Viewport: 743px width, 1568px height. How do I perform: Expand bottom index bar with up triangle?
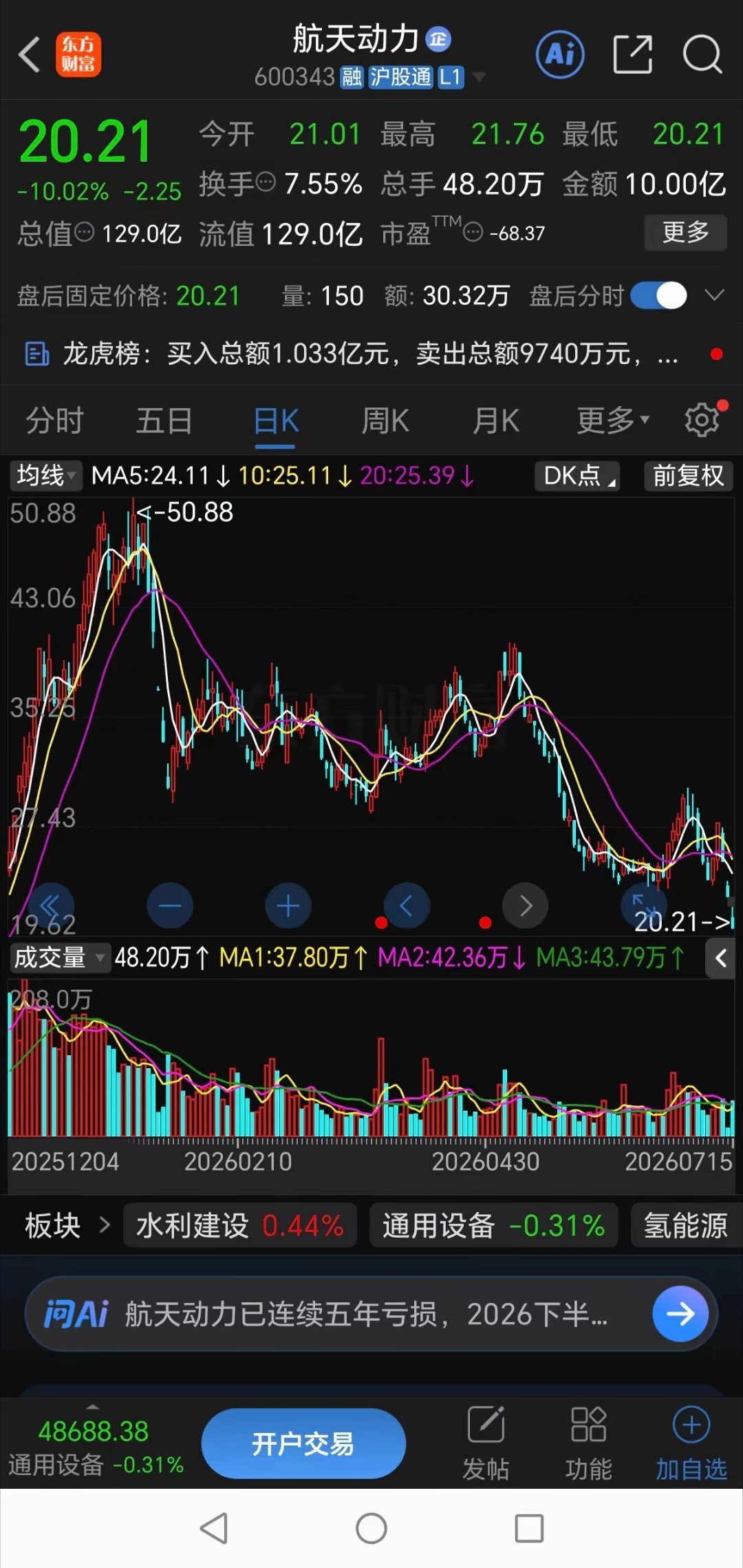pyautogui.click(x=93, y=1407)
